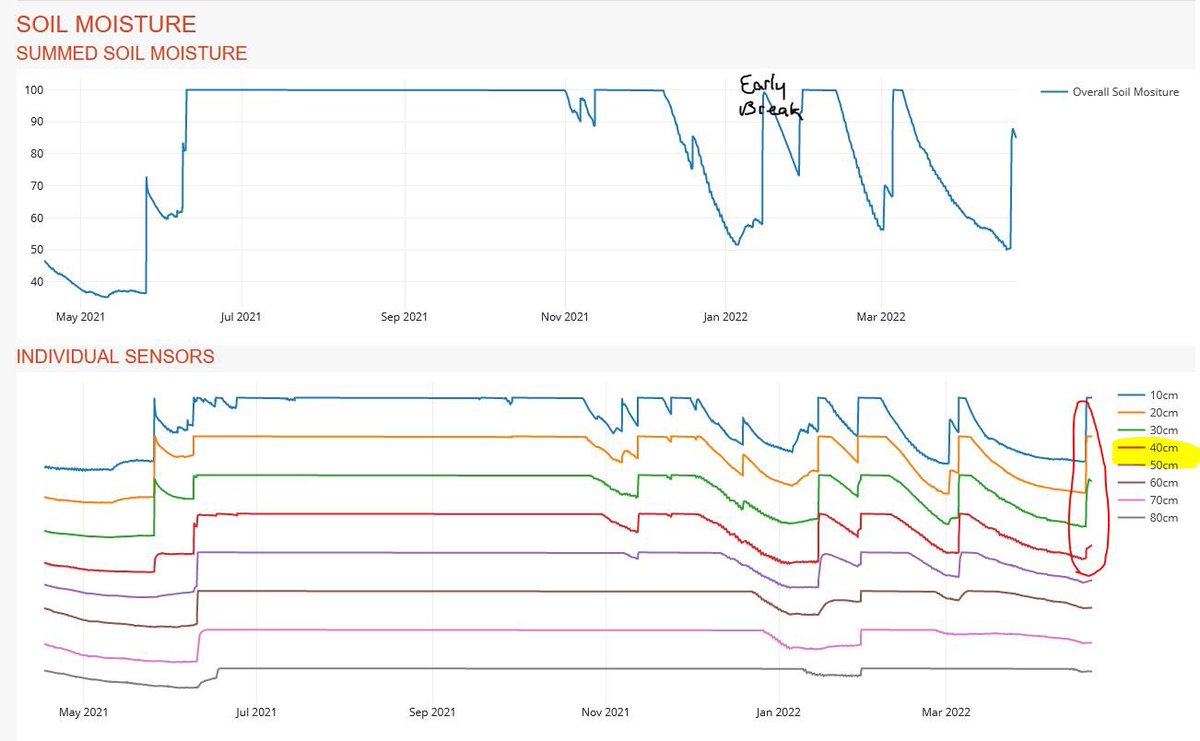Toggle the 80cm sensor legend entry

(x=1149, y=518)
